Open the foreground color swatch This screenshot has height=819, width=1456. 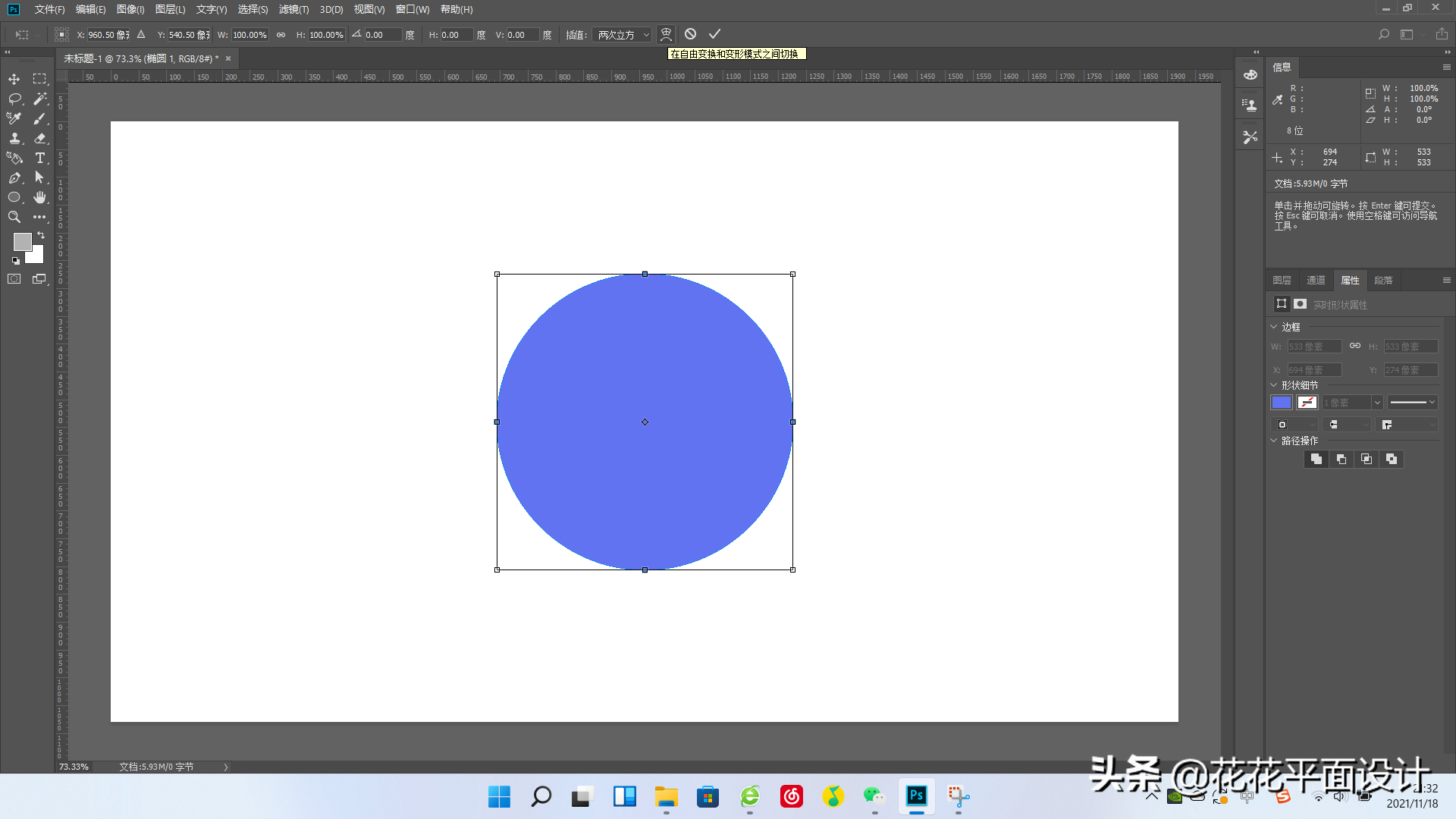[22, 241]
